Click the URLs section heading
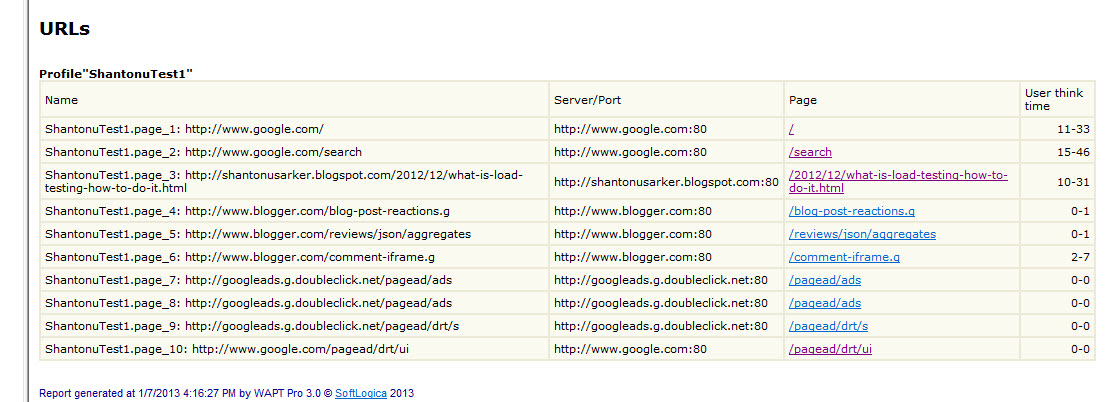1105x402 pixels. pos(64,29)
